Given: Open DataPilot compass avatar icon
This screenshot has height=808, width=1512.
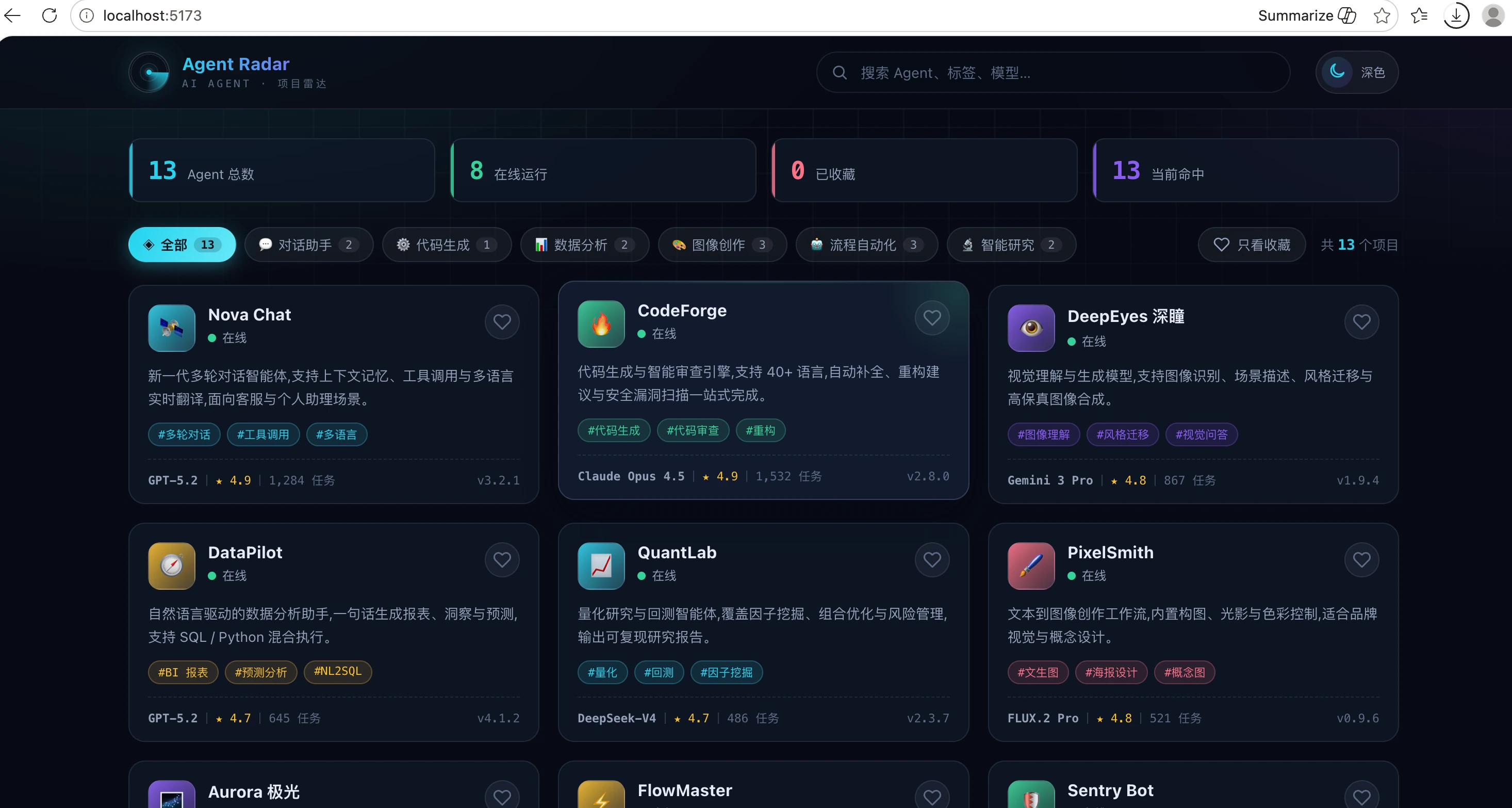Looking at the screenshot, I should tap(171, 565).
